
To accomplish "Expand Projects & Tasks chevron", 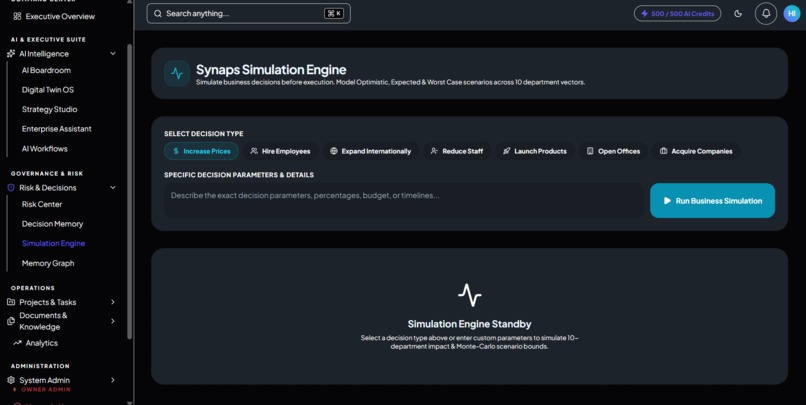I will [x=113, y=302].
